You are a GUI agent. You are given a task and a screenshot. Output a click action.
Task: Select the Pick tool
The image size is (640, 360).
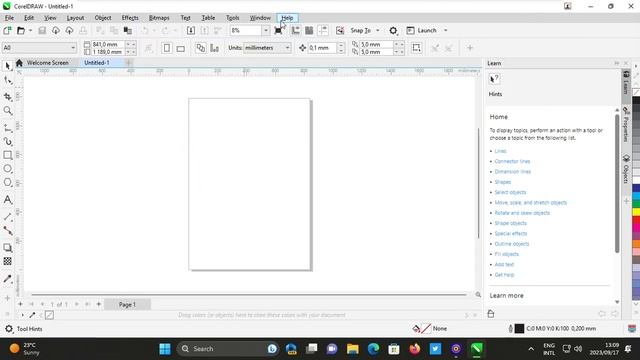pyautogui.click(x=7, y=66)
